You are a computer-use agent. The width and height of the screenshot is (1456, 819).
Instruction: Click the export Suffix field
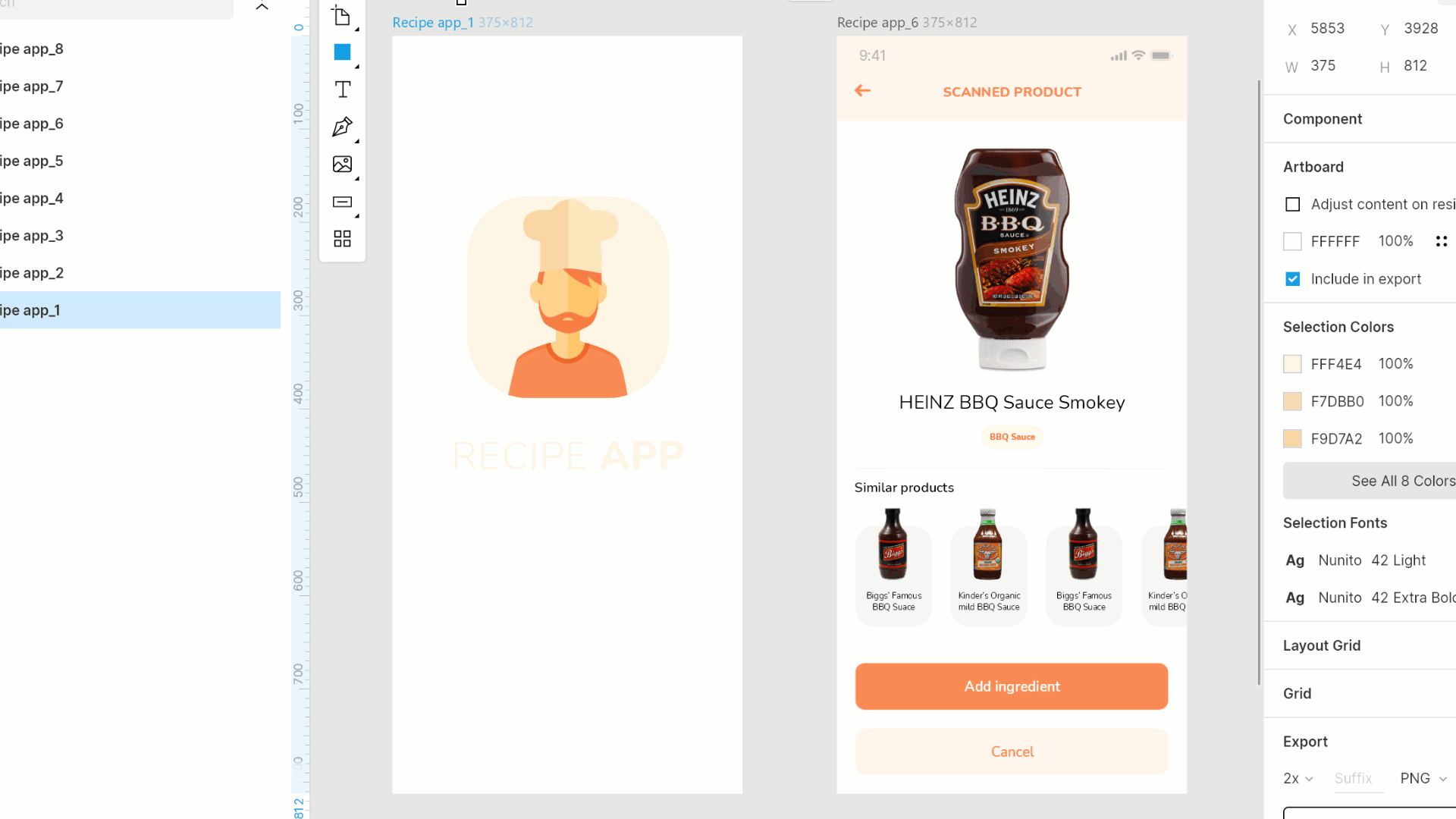click(1358, 779)
